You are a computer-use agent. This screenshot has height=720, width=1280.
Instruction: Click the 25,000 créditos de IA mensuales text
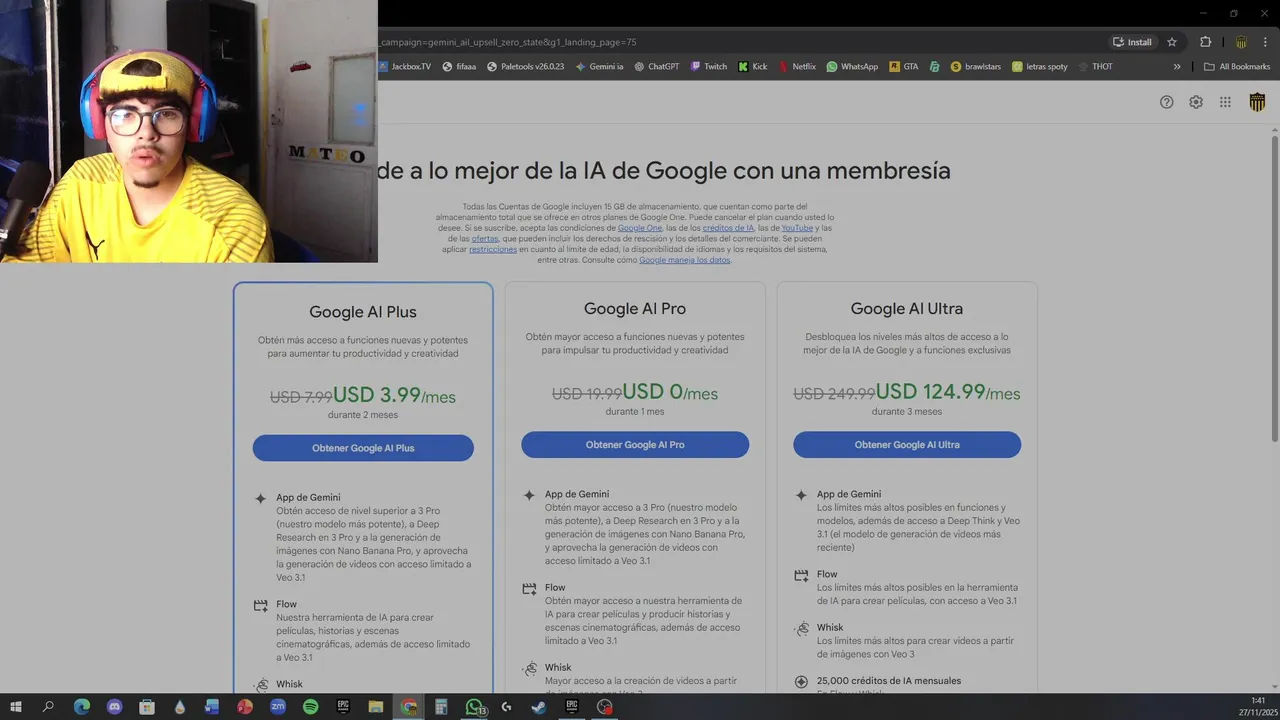click(x=889, y=681)
